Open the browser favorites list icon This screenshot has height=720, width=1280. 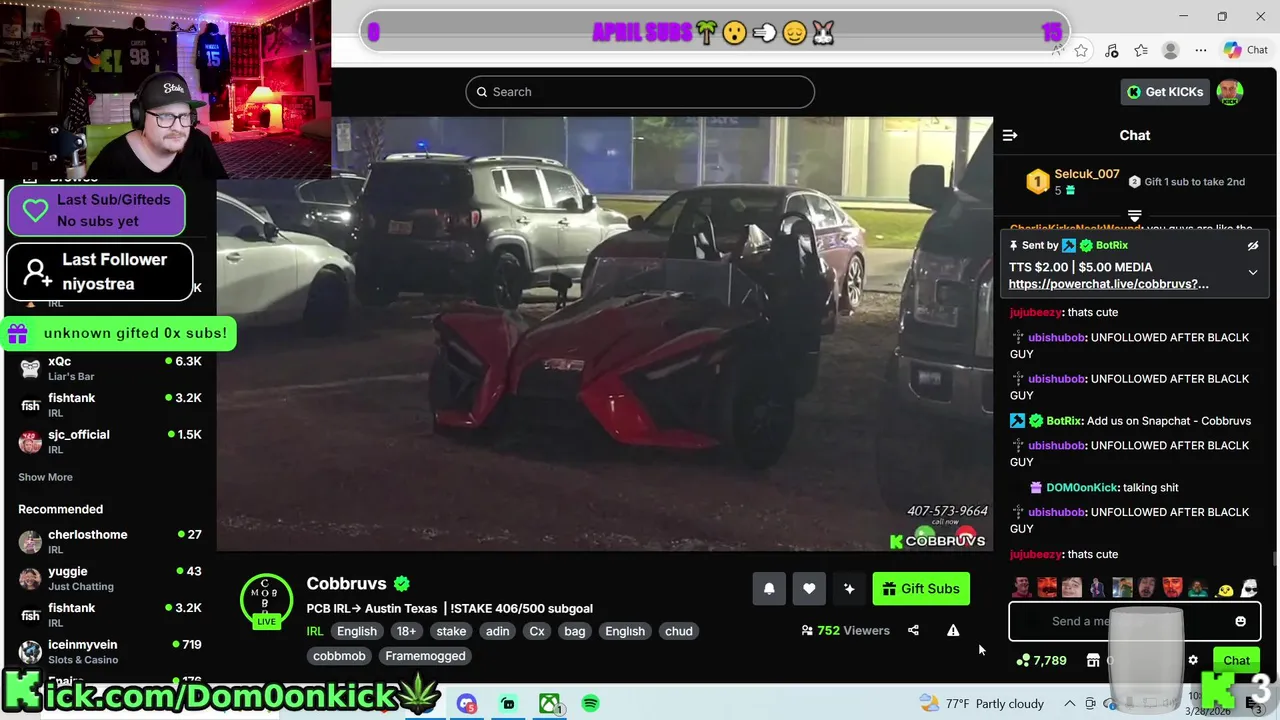tap(1141, 50)
